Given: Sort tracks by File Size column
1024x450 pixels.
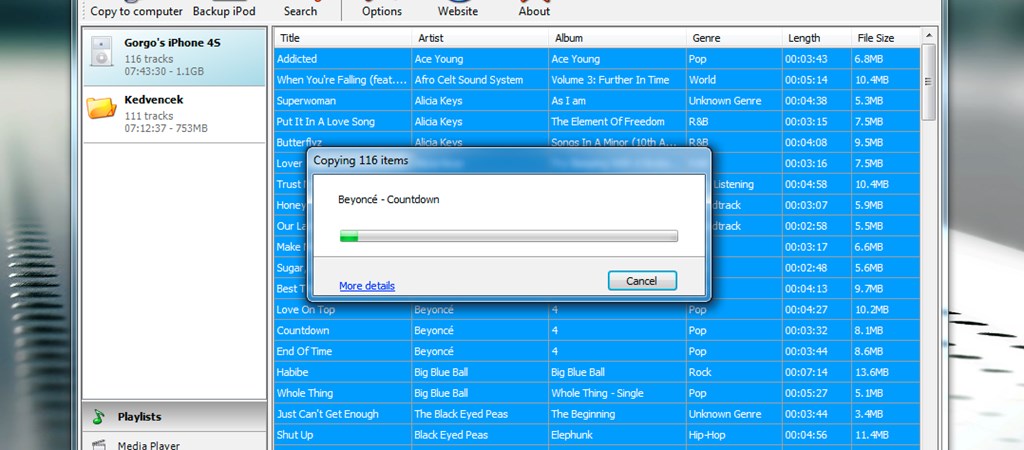Looking at the screenshot, I should [885, 38].
